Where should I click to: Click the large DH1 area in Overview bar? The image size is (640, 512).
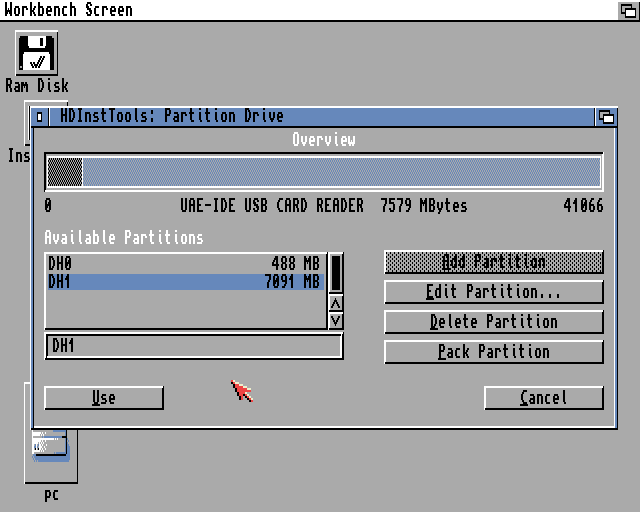(340, 172)
